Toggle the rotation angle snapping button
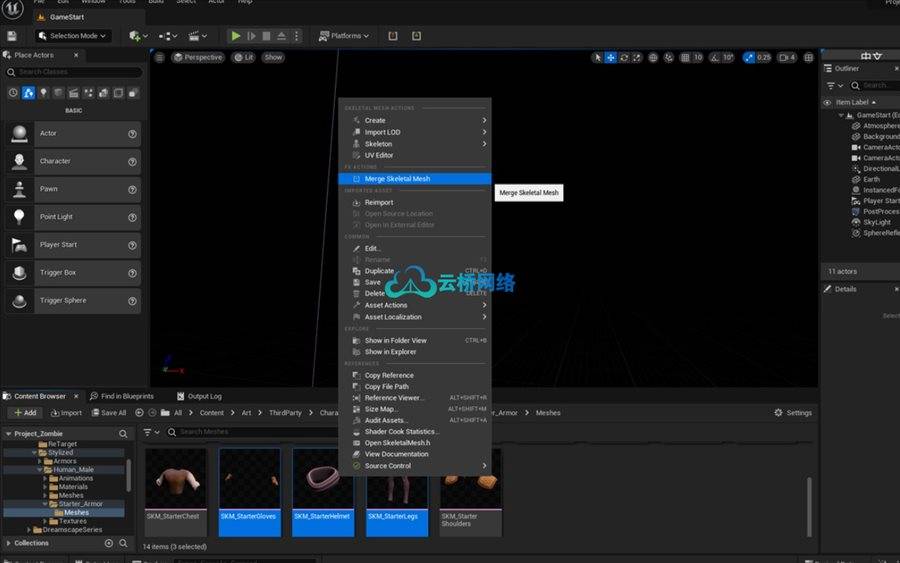This screenshot has width=900, height=563. 712,57
